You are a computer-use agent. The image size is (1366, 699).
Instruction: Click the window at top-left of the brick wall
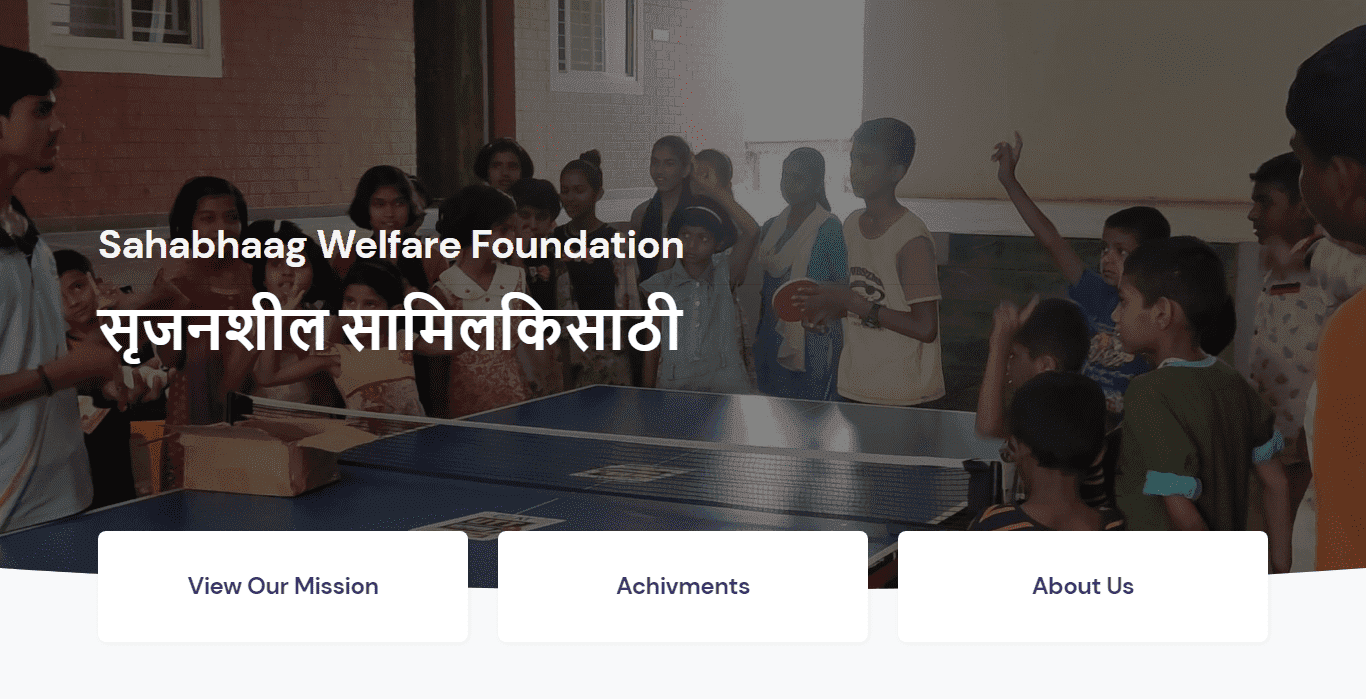[125, 32]
